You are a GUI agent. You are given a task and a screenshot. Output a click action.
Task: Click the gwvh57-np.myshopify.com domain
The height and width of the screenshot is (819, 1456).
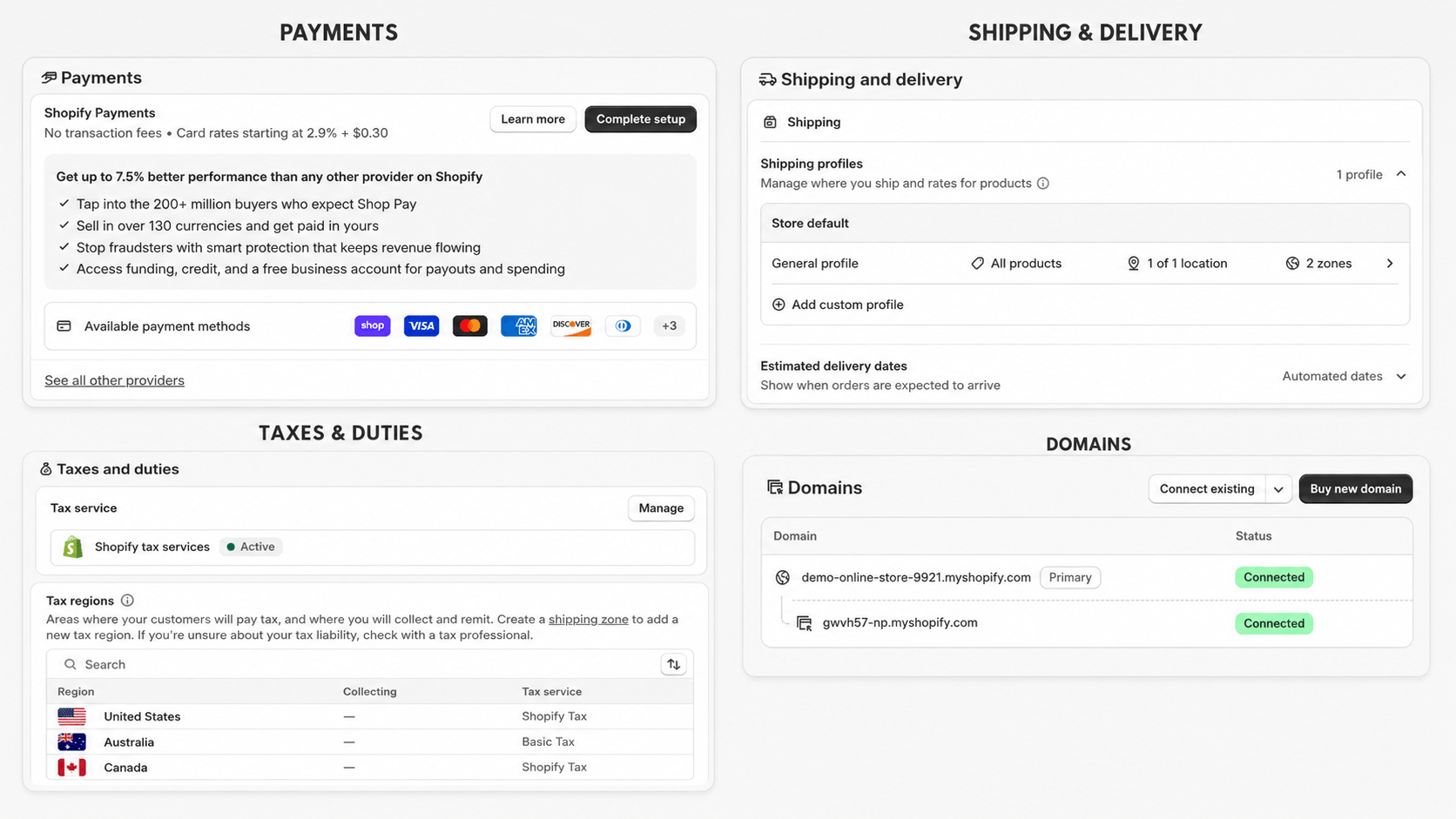(900, 622)
